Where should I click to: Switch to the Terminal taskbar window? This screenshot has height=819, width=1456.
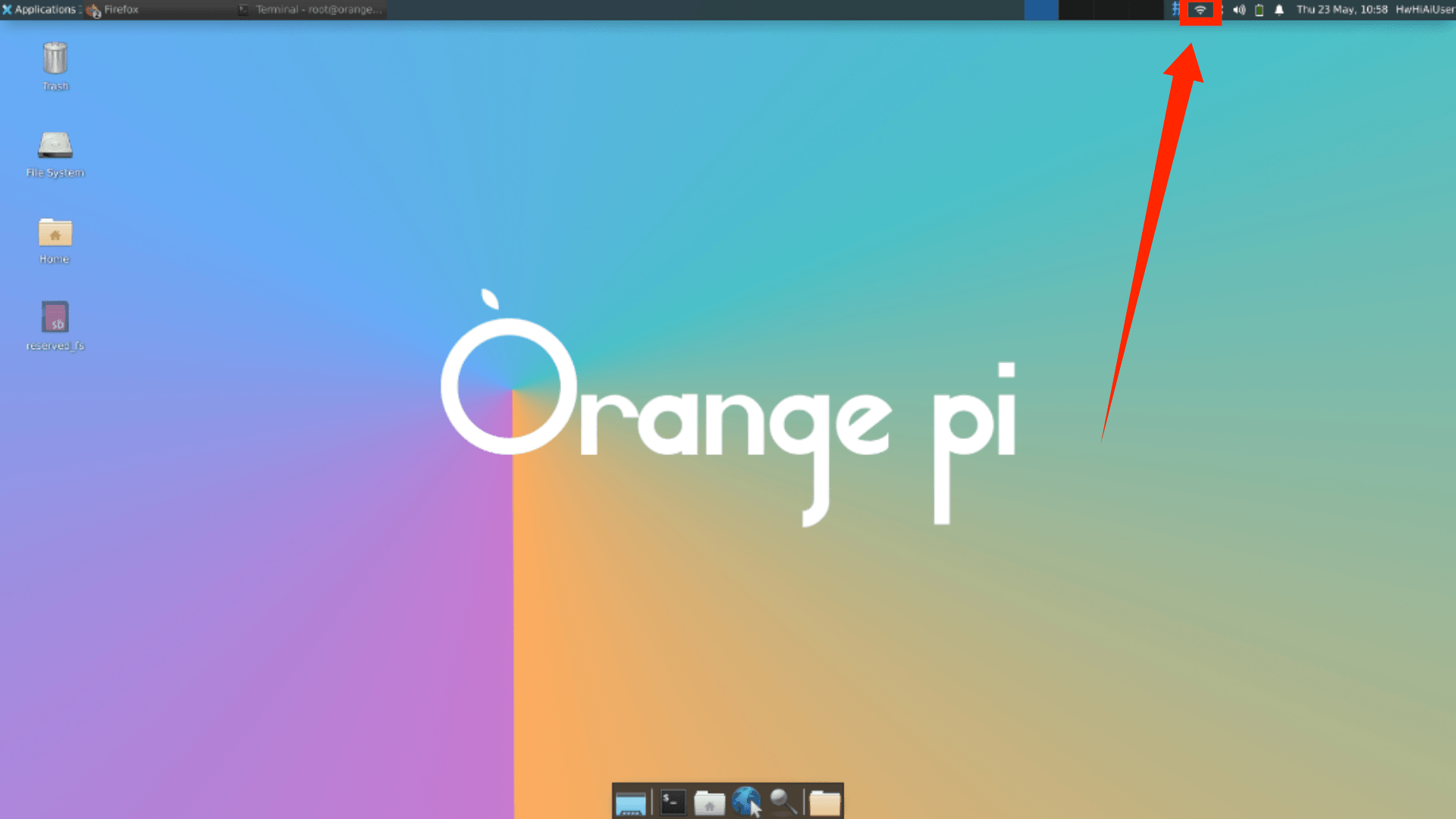pyautogui.click(x=311, y=10)
